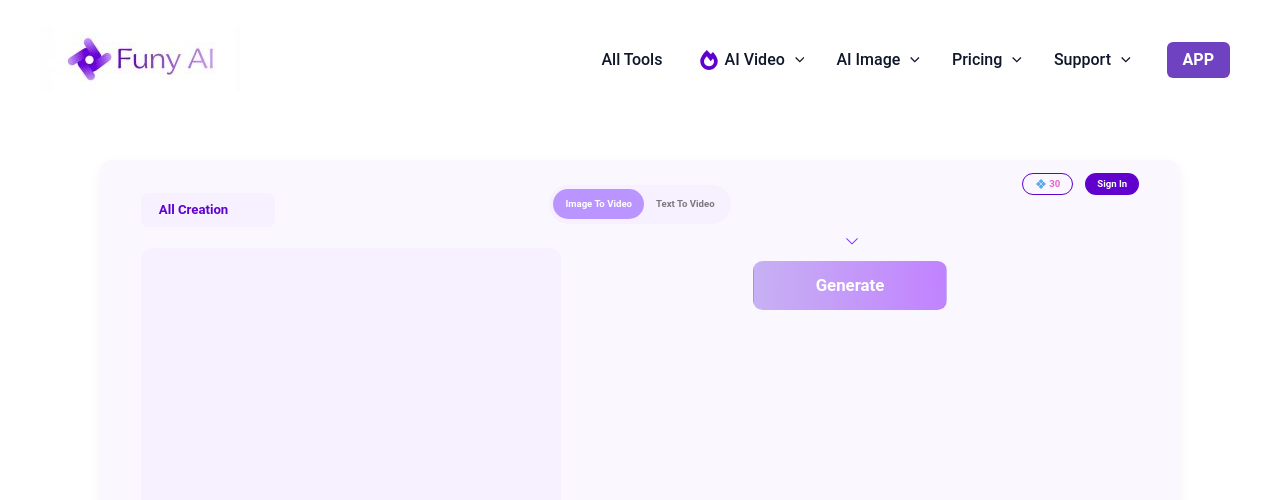Expand options using chevron above Generate
Viewport: 1280px width, 500px height.
pyautogui.click(x=852, y=241)
